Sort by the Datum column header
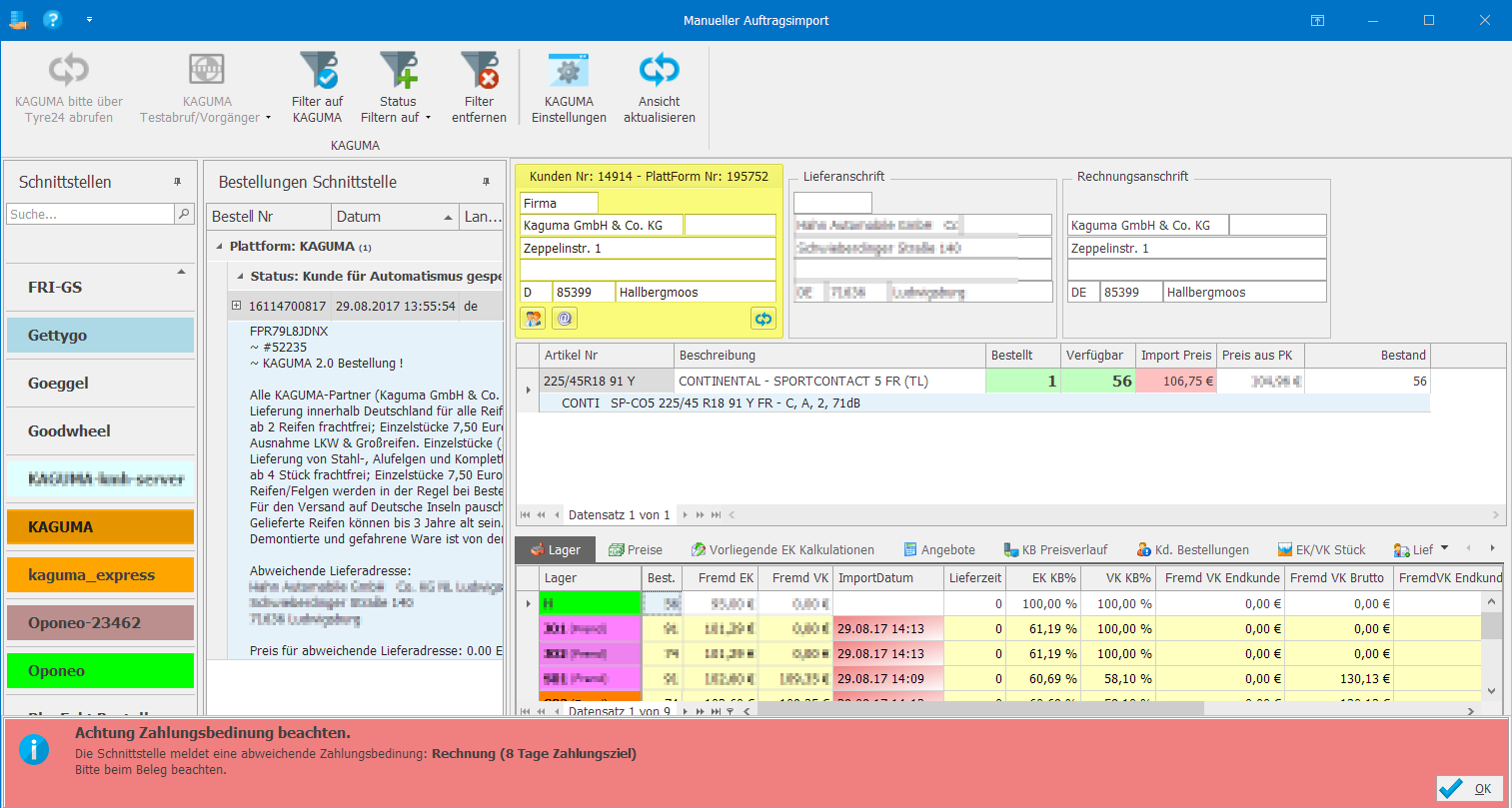Screen dimensions: 1512x808 (396, 217)
